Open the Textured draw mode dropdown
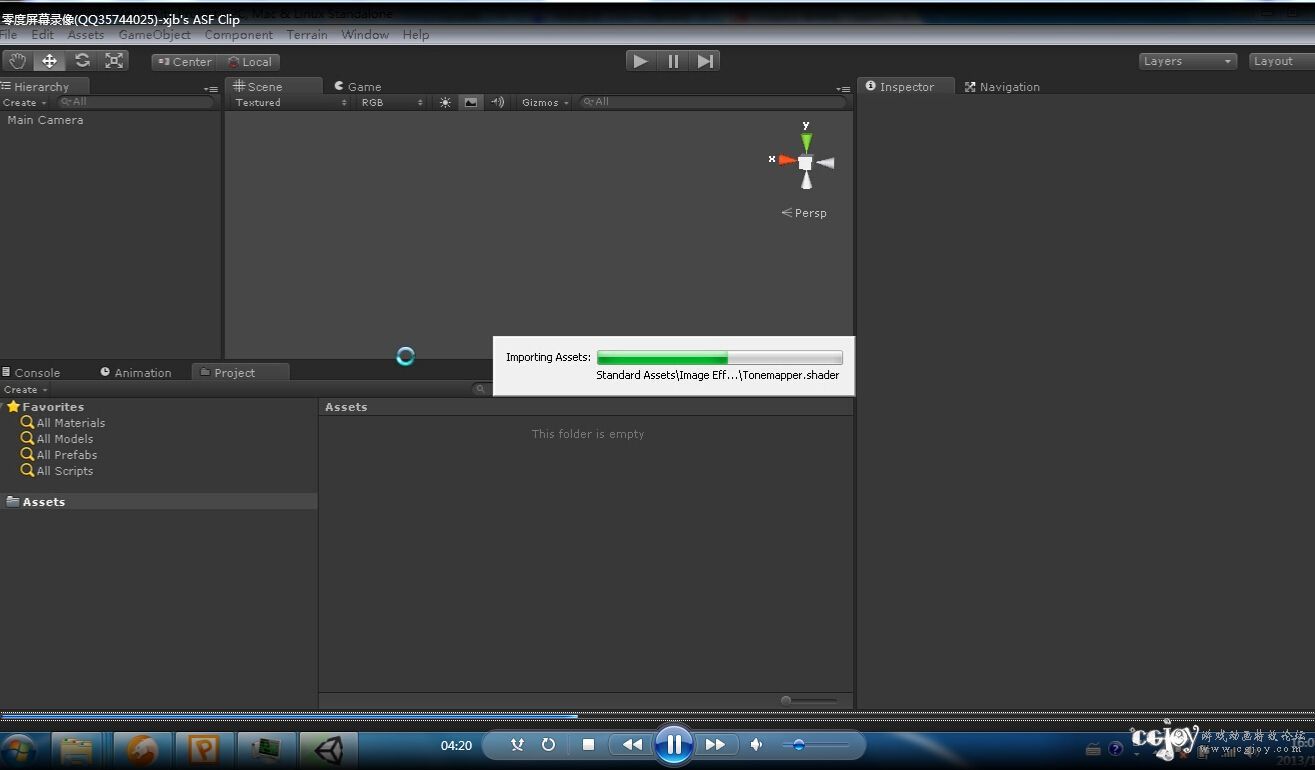The height and width of the screenshot is (770, 1315). [x=291, y=102]
